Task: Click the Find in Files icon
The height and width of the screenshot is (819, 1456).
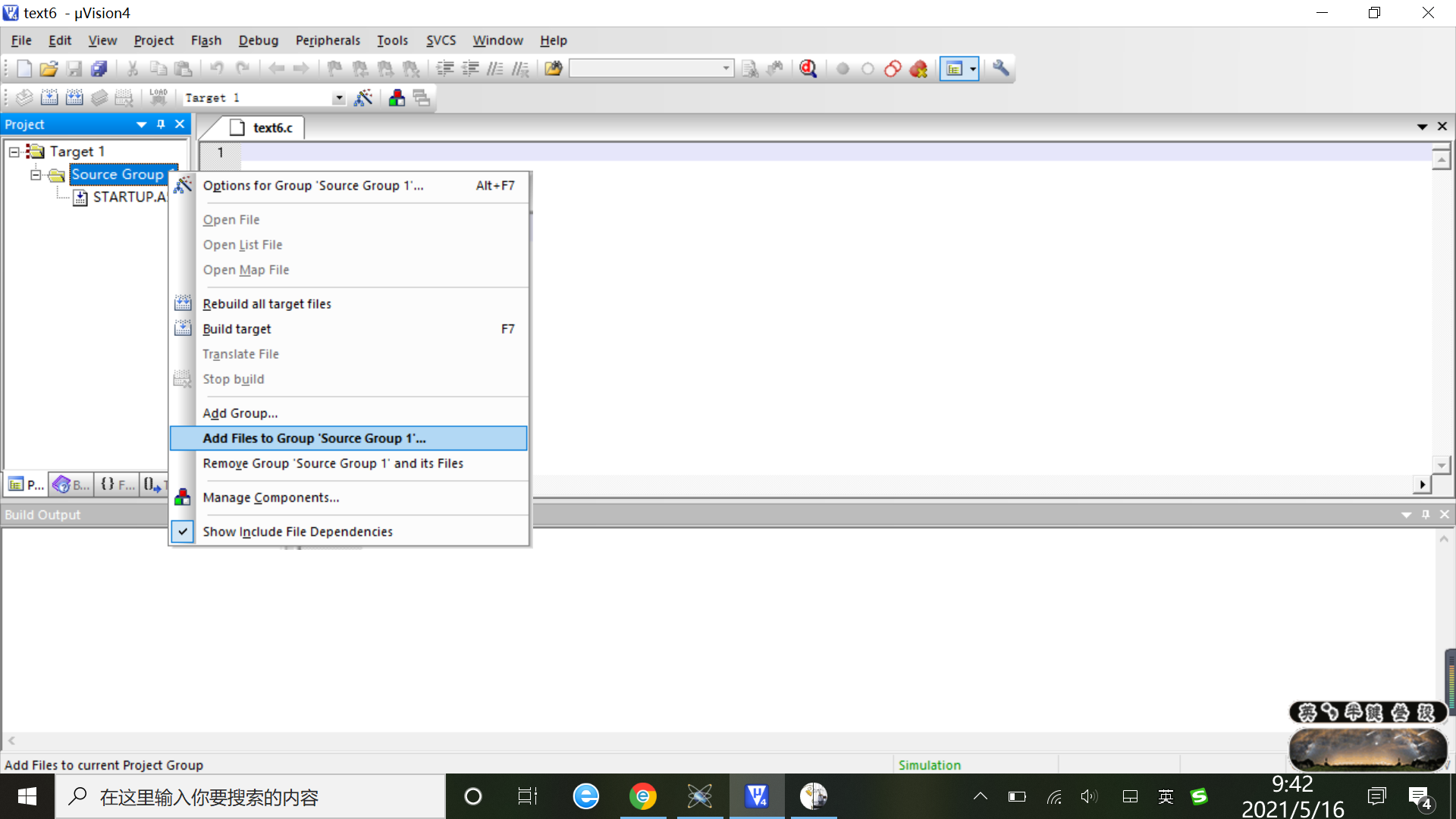Action: pos(554,69)
